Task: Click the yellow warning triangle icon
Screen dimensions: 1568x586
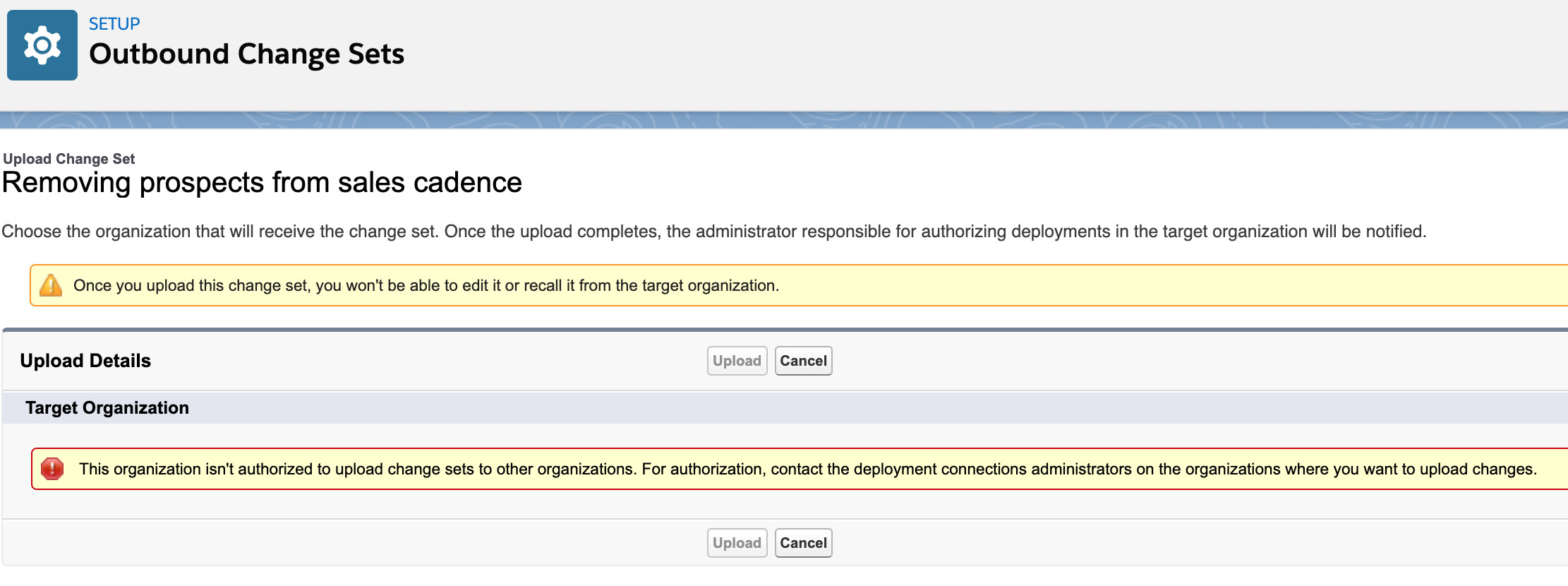Action: pos(51,285)
